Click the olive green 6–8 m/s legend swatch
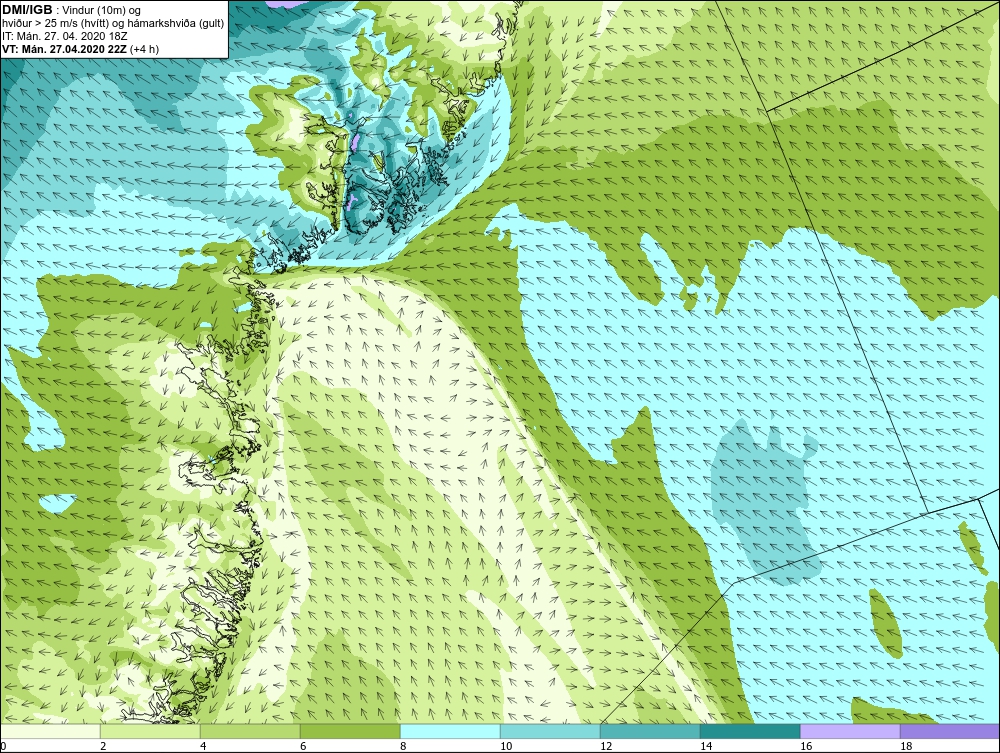This screenshot has height=753, width=1000. pyautogui.click(x=350, y=731)
